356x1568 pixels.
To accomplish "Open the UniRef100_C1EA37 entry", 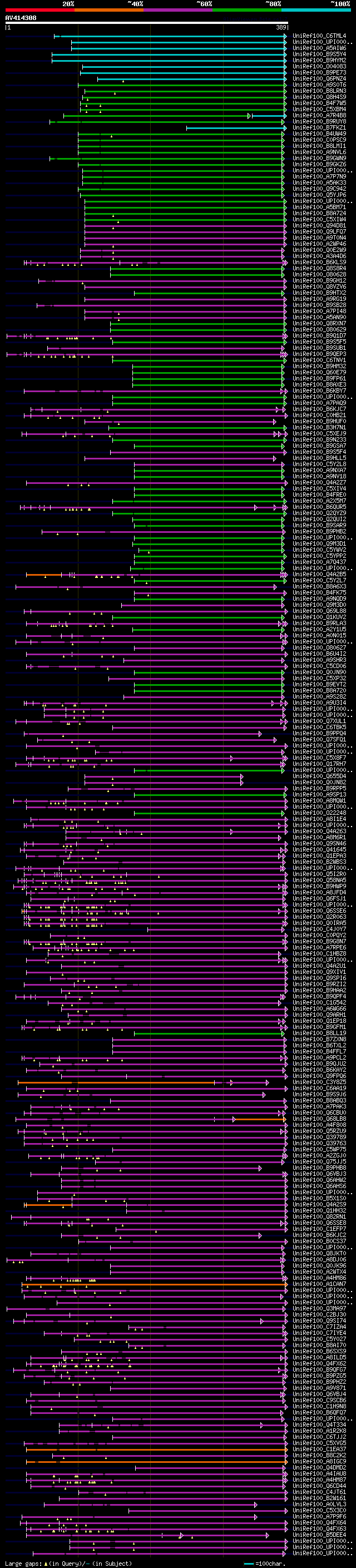I will [x=319, y=1450].
